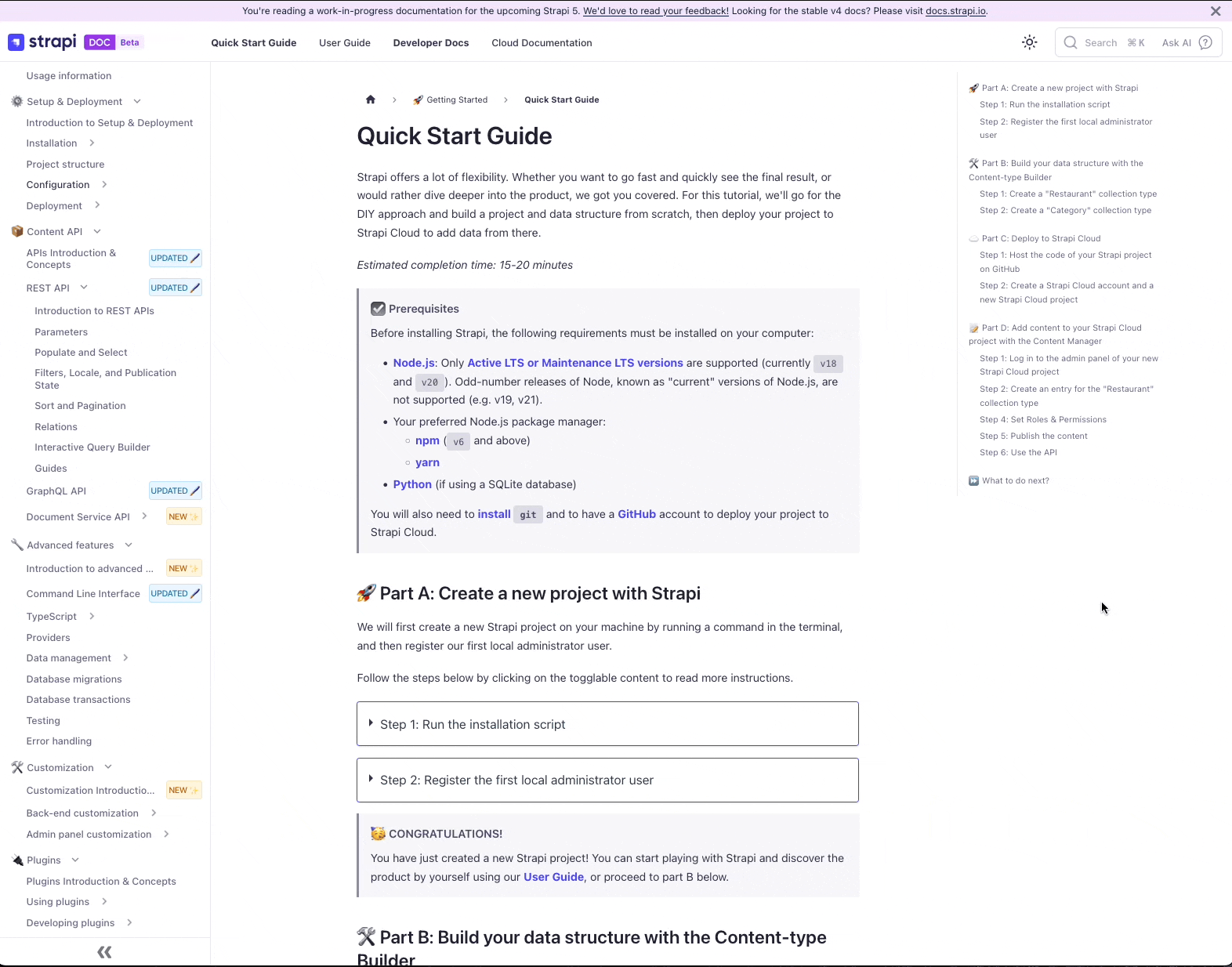Expand the Configuration sidebar chevron
Image resolution: width=1232 pixels, height=967 pixels.
(104, 185)
